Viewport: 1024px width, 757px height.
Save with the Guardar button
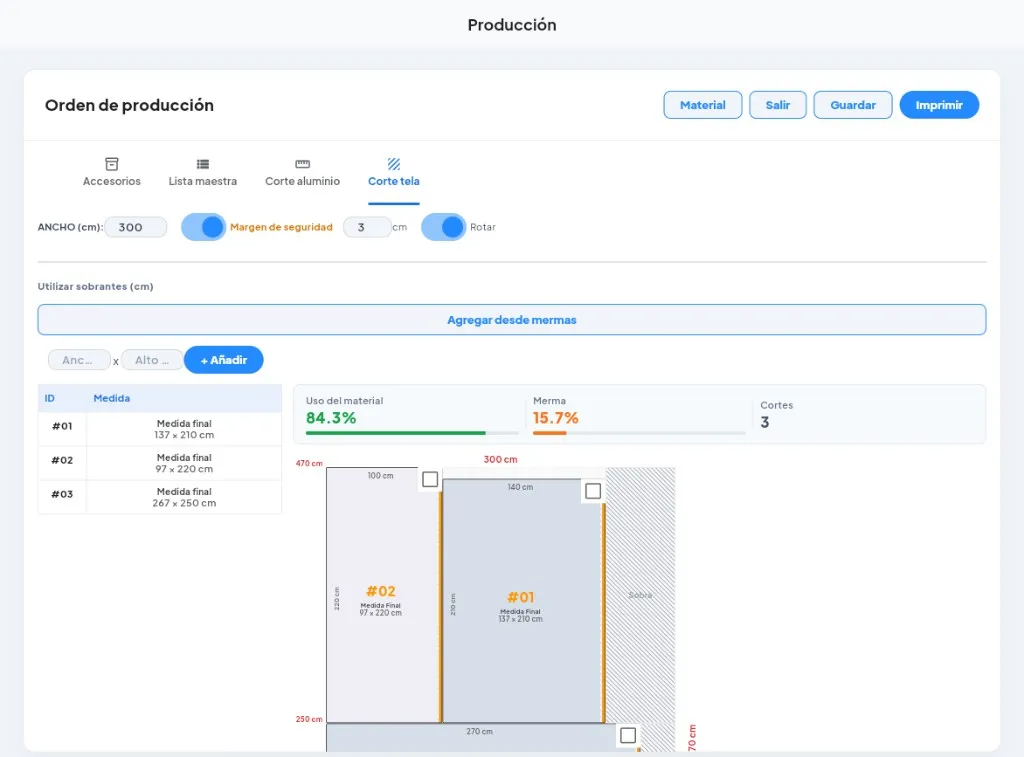(853, 105)
